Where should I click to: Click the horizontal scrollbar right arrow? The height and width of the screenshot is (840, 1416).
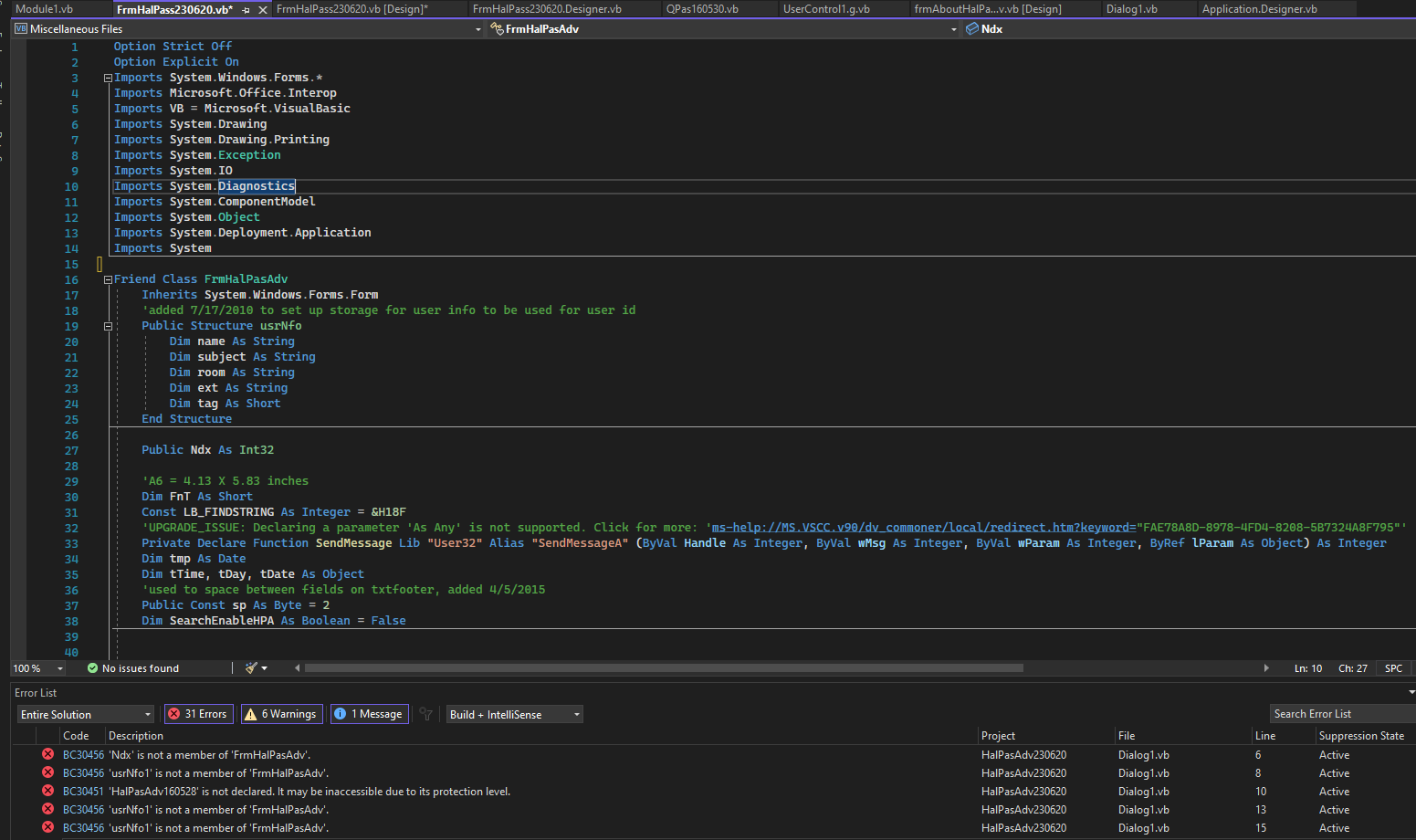[x=1266, y=668]
